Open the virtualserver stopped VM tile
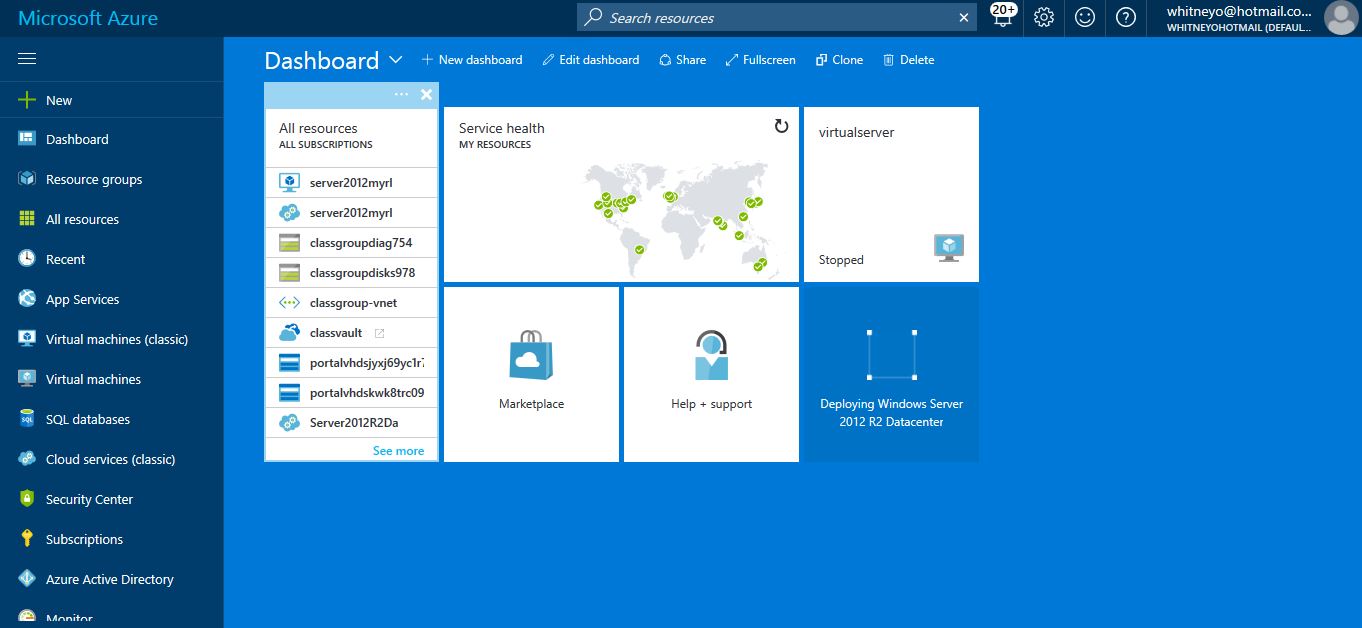The height and width of the screenshot is (628, 1362). tap(891, 194)
